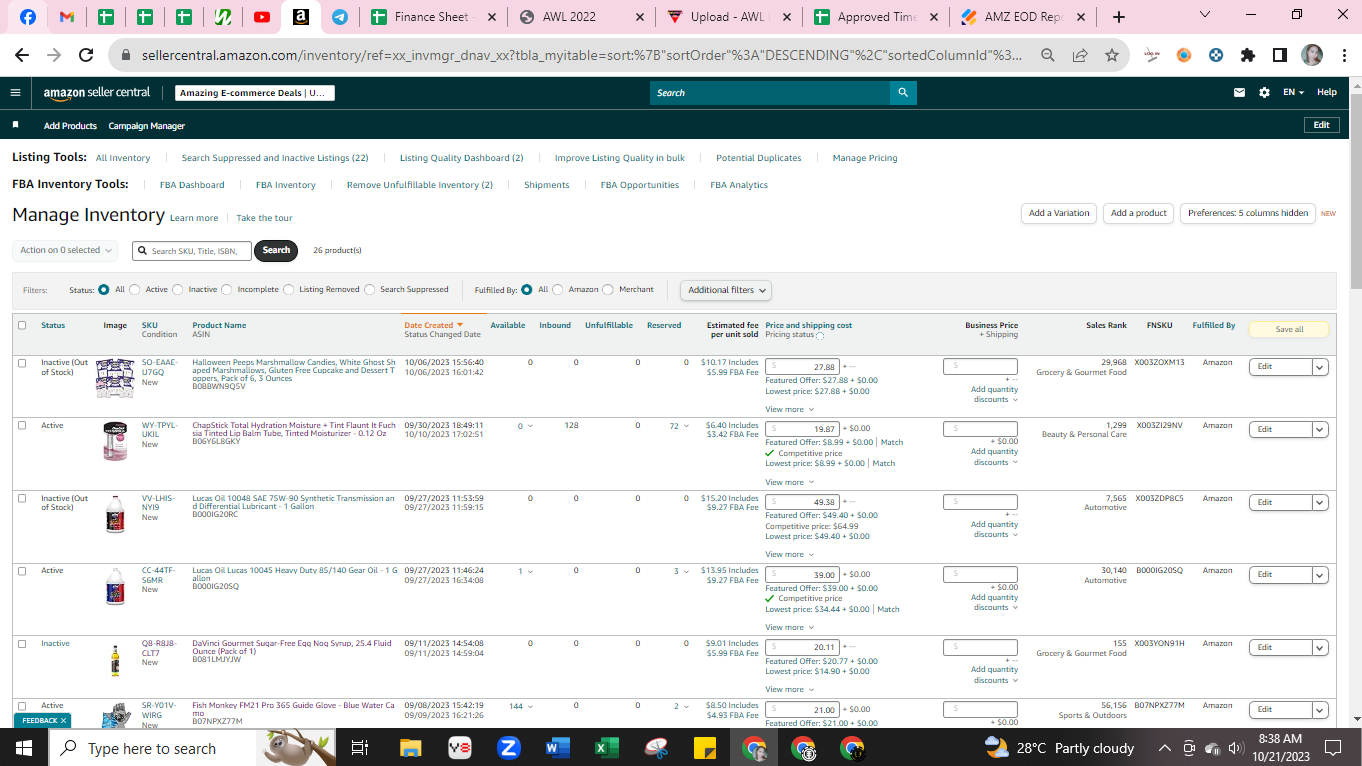Open the settings gear in Seller Central
1362x766 pixels.
(1264, 92)
